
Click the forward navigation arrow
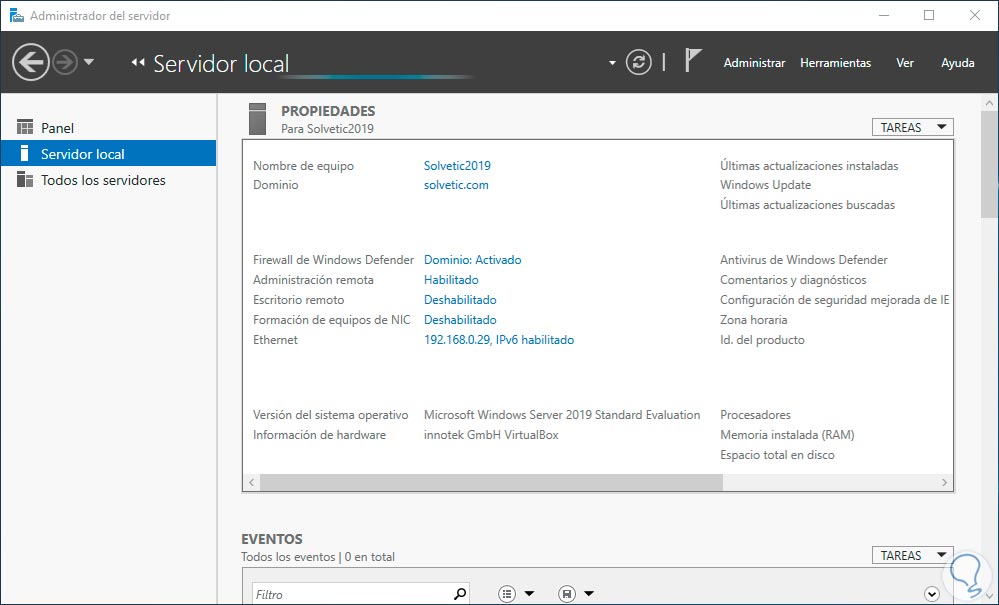(65, 62)
